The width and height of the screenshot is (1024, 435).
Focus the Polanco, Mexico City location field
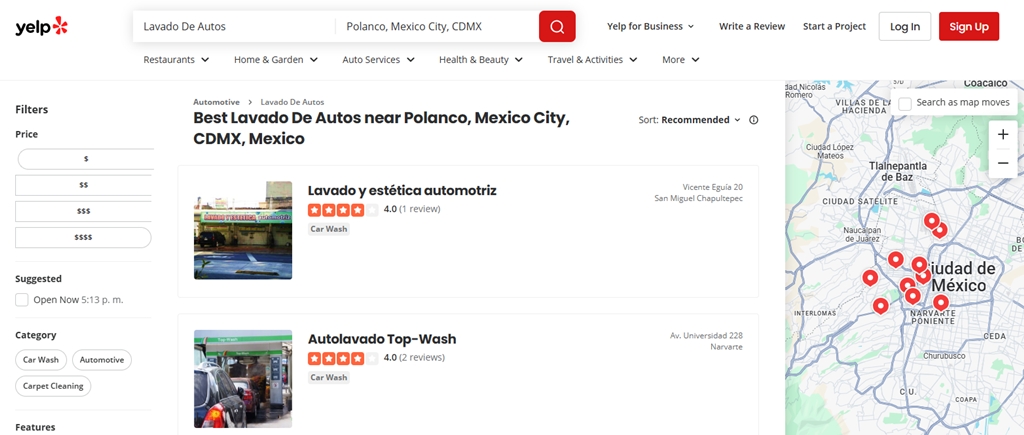pyautogui.click(x=438, y=26)
